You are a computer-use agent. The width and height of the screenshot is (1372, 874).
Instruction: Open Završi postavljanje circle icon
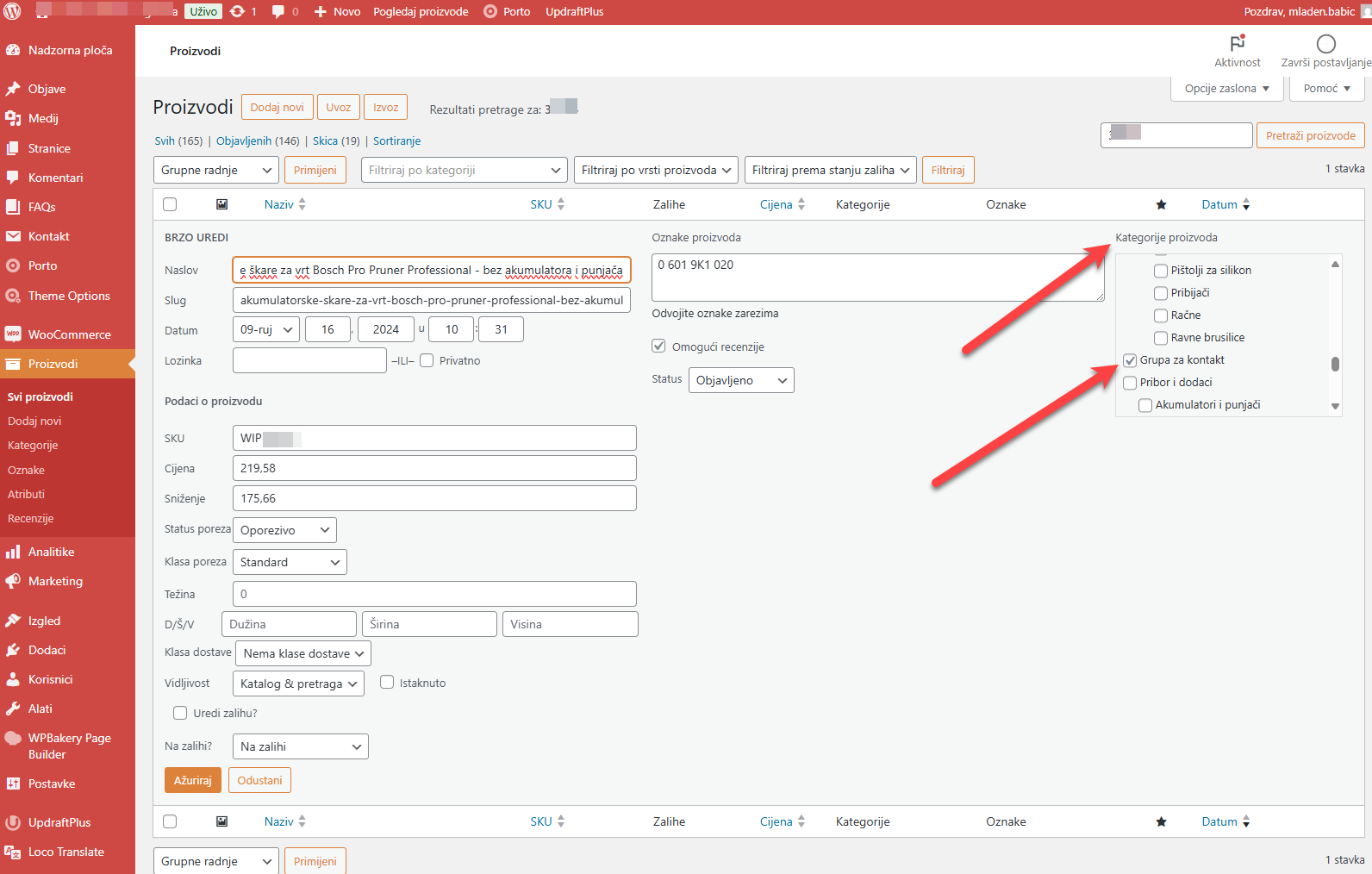coord(1325,44)
